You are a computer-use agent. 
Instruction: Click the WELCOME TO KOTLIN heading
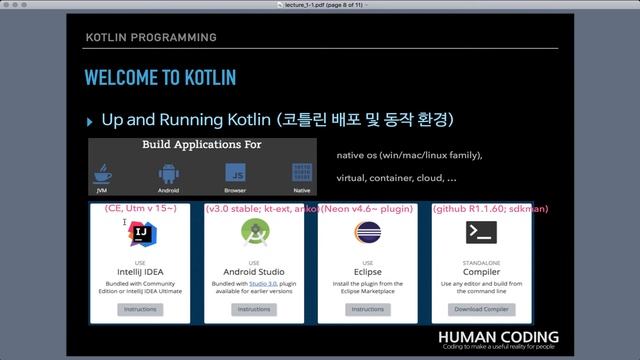point(160,78)
